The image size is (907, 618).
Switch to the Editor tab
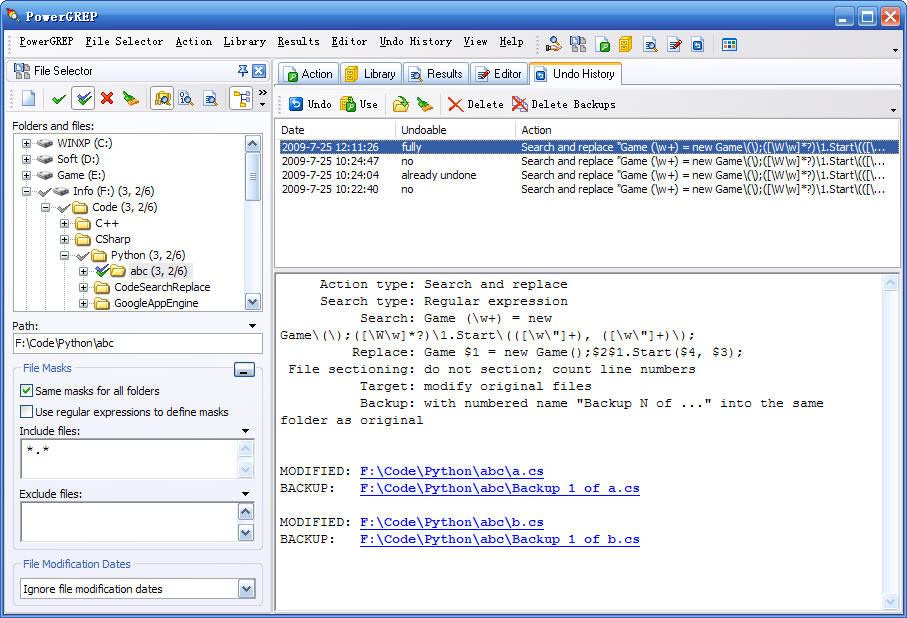click(500, 74)
